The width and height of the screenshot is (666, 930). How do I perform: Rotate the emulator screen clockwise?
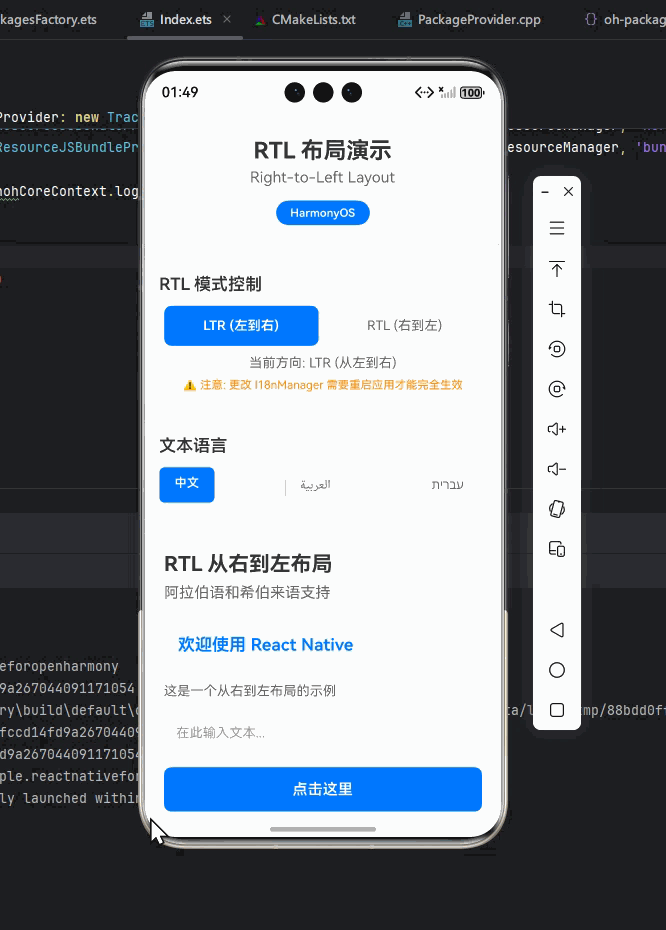(x=556, y=389)
